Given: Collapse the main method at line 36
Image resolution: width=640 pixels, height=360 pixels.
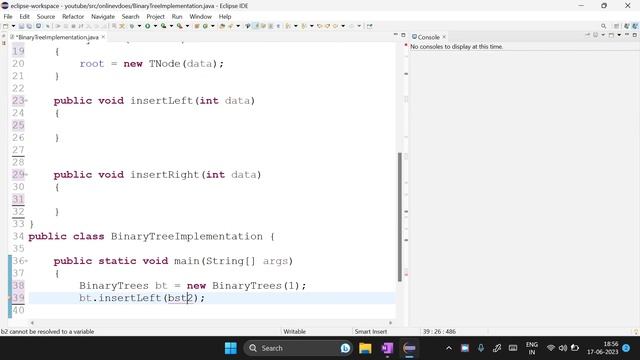Looking at the screenshot, I should pyautogui.click(x=26, y=260).
